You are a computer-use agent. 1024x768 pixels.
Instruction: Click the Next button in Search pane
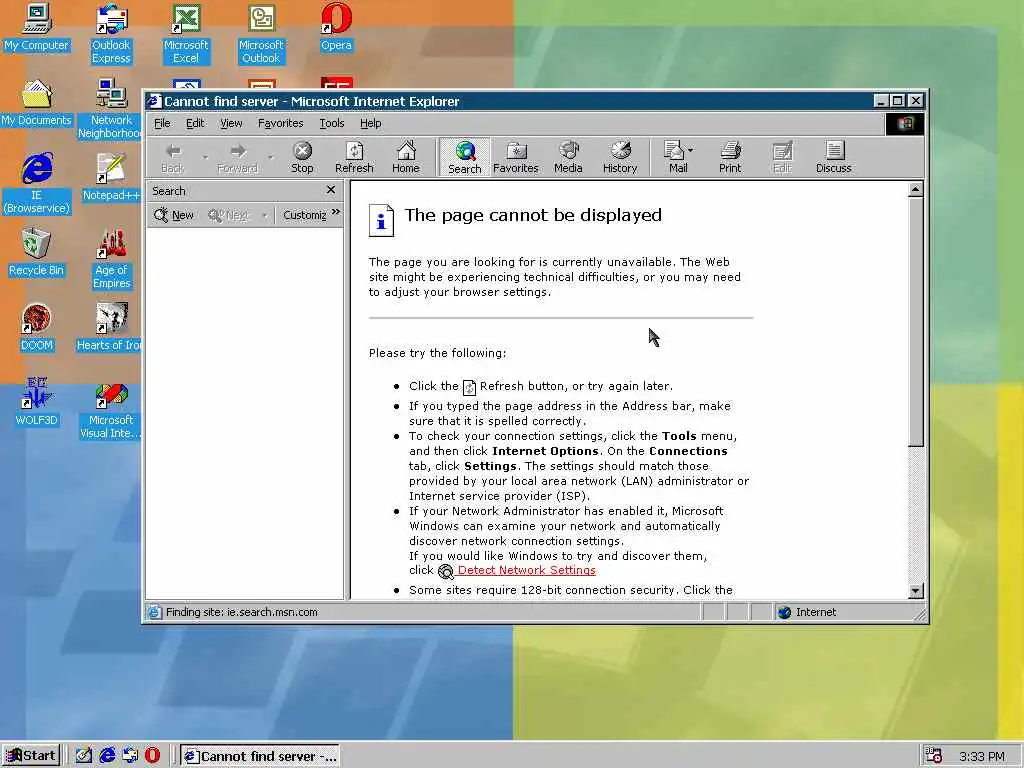click(x=229, y=215)
